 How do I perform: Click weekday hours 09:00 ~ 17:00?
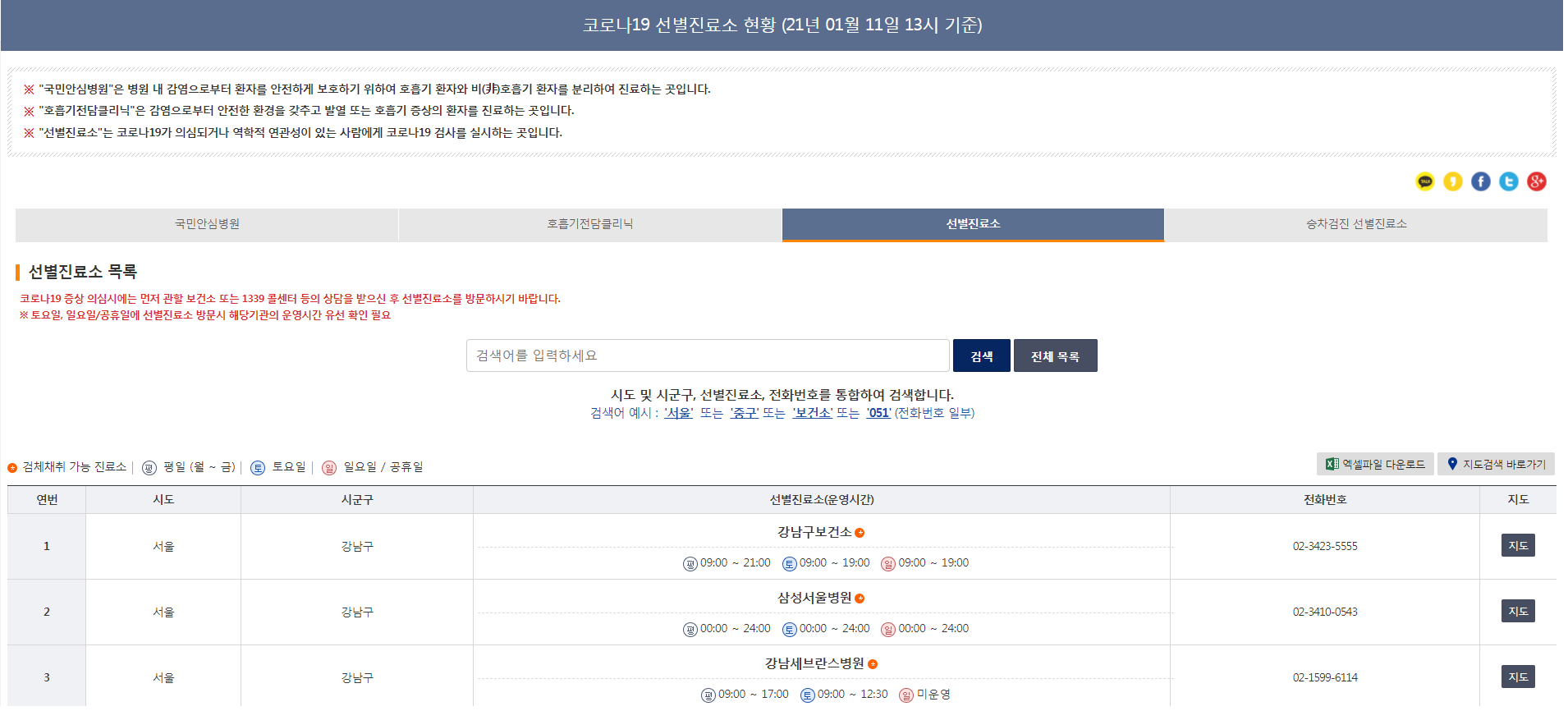[x=754, y=695]
